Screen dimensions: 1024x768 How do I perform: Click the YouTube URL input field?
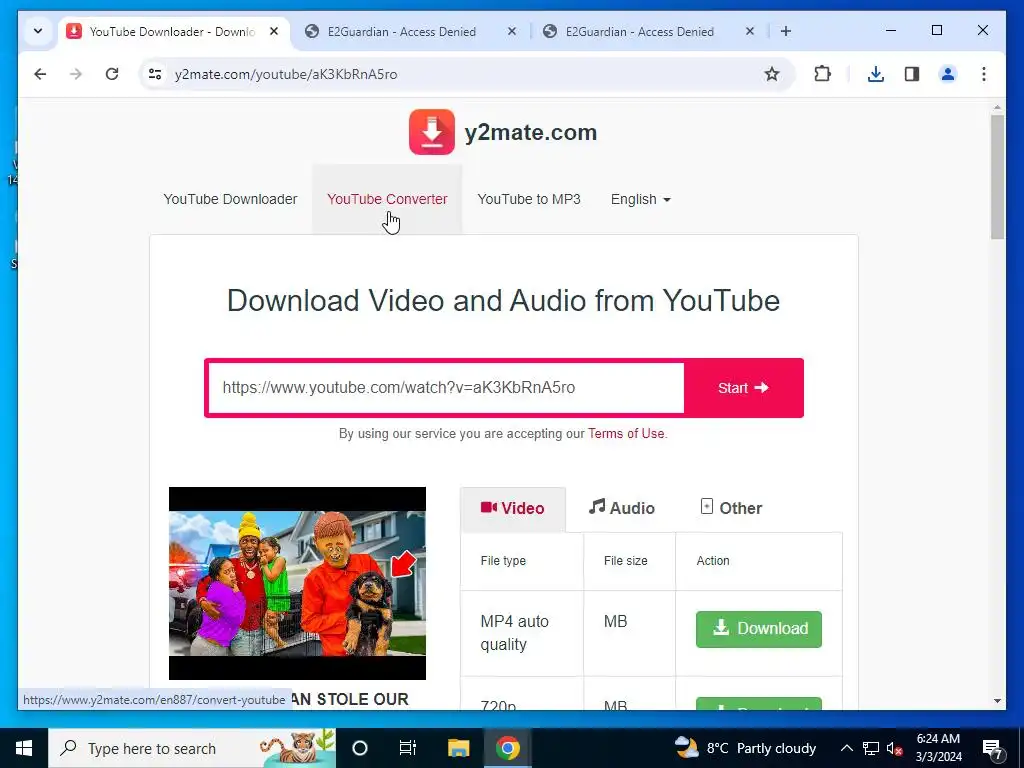coord(446,388)
